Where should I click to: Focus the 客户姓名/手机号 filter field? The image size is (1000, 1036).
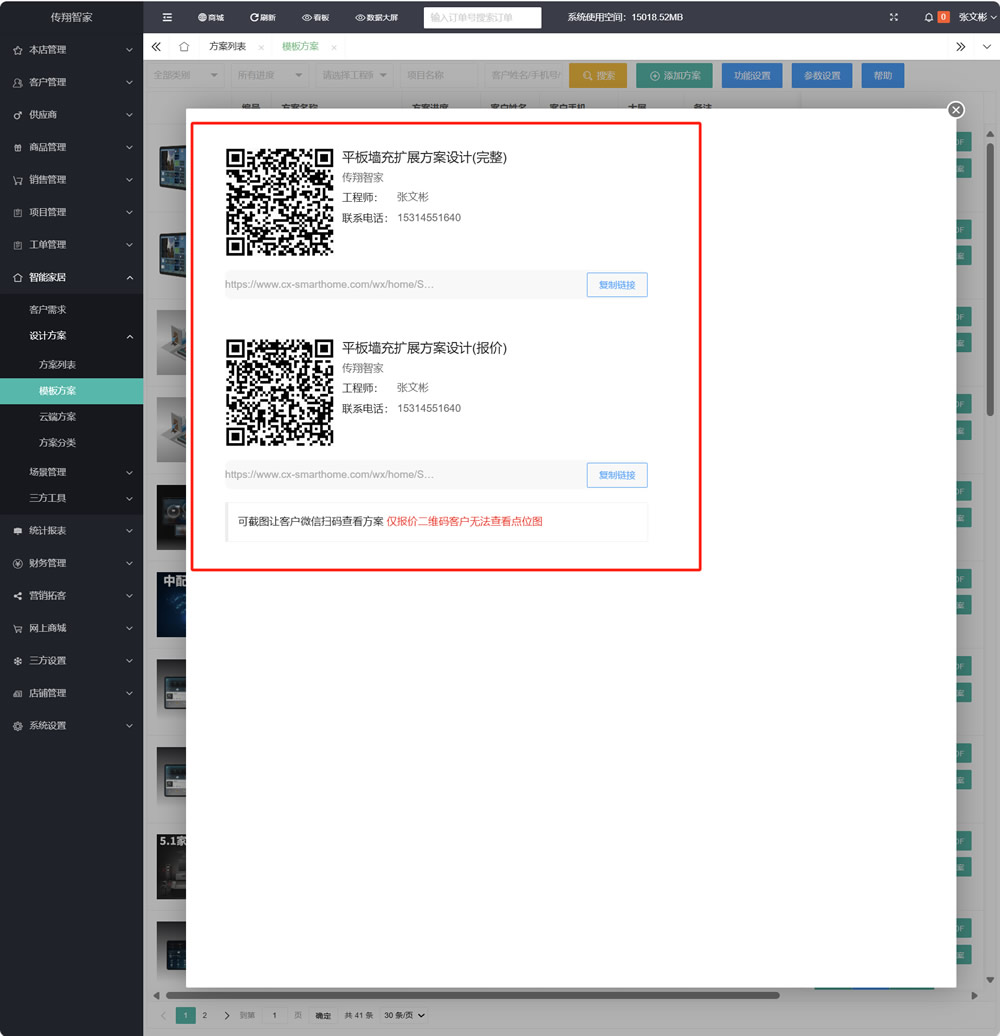point(524,75)
